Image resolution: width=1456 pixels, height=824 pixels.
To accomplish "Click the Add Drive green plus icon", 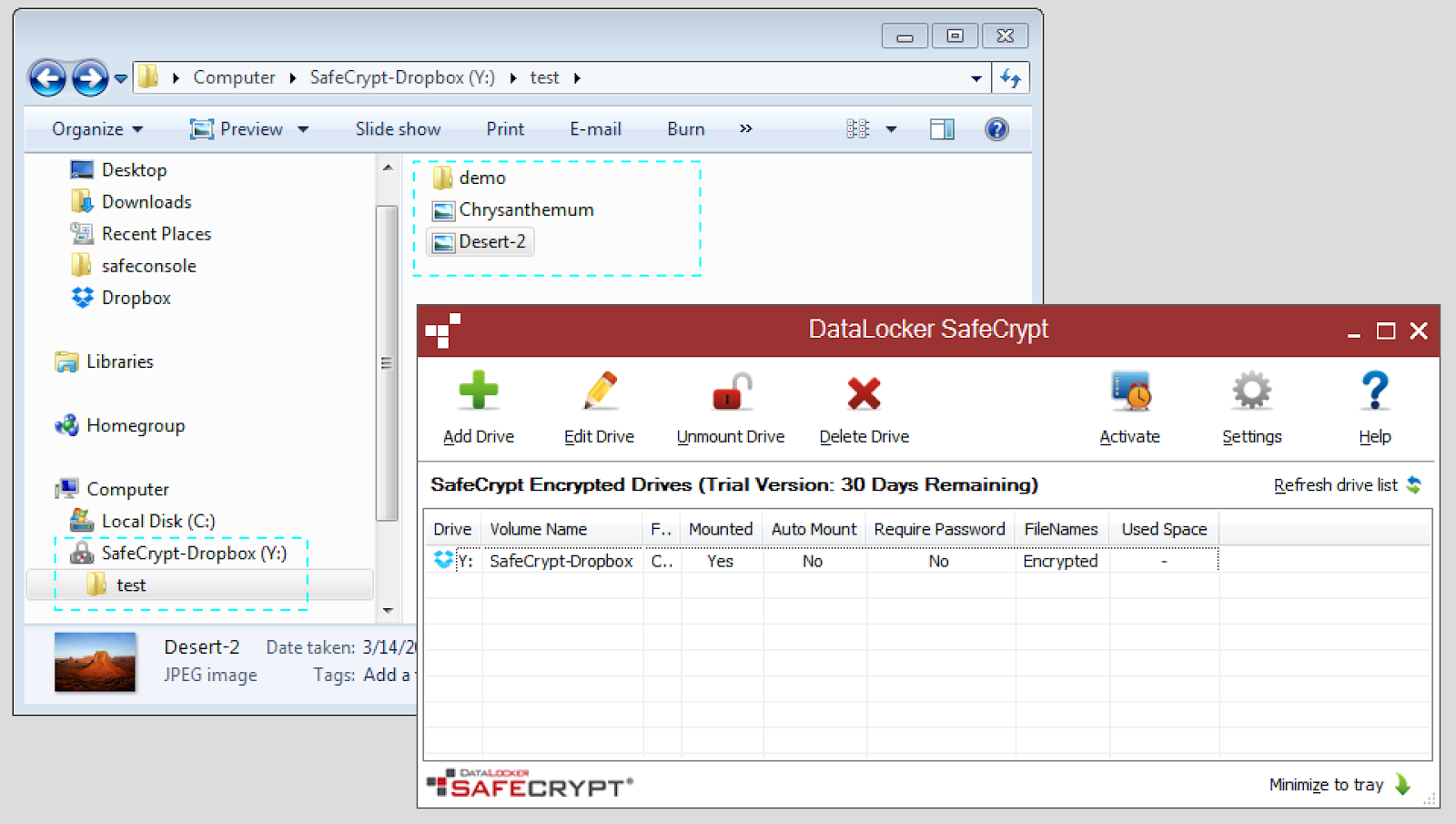I will (x=479, y=392).
